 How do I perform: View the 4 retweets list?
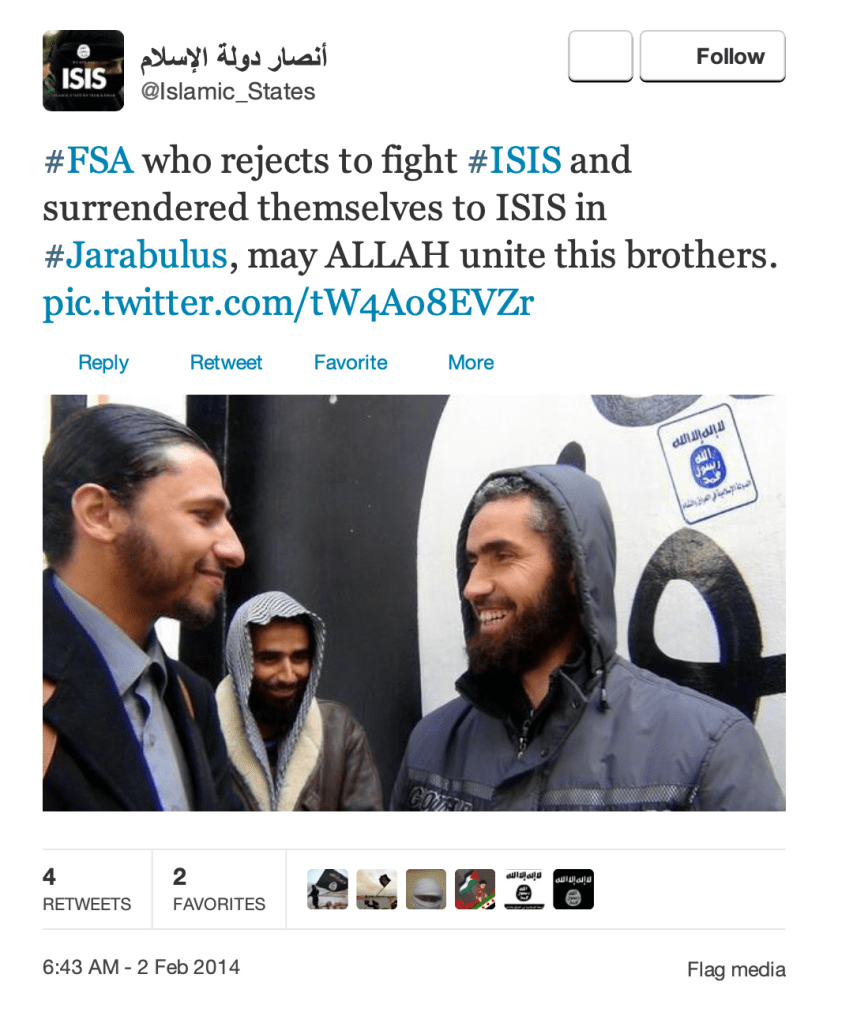87,889
